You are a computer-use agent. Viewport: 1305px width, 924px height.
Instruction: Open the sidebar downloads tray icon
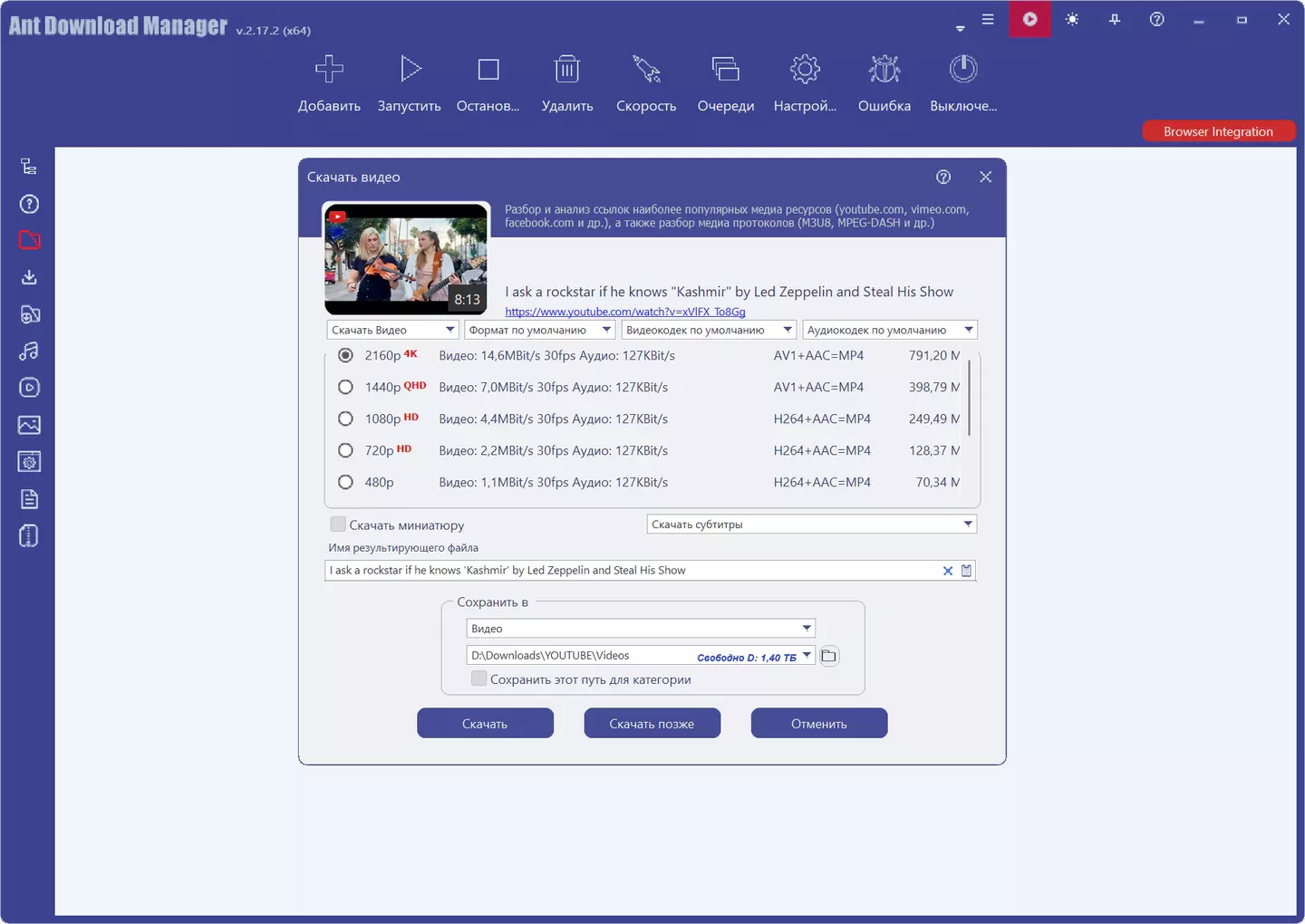(29, 277)
